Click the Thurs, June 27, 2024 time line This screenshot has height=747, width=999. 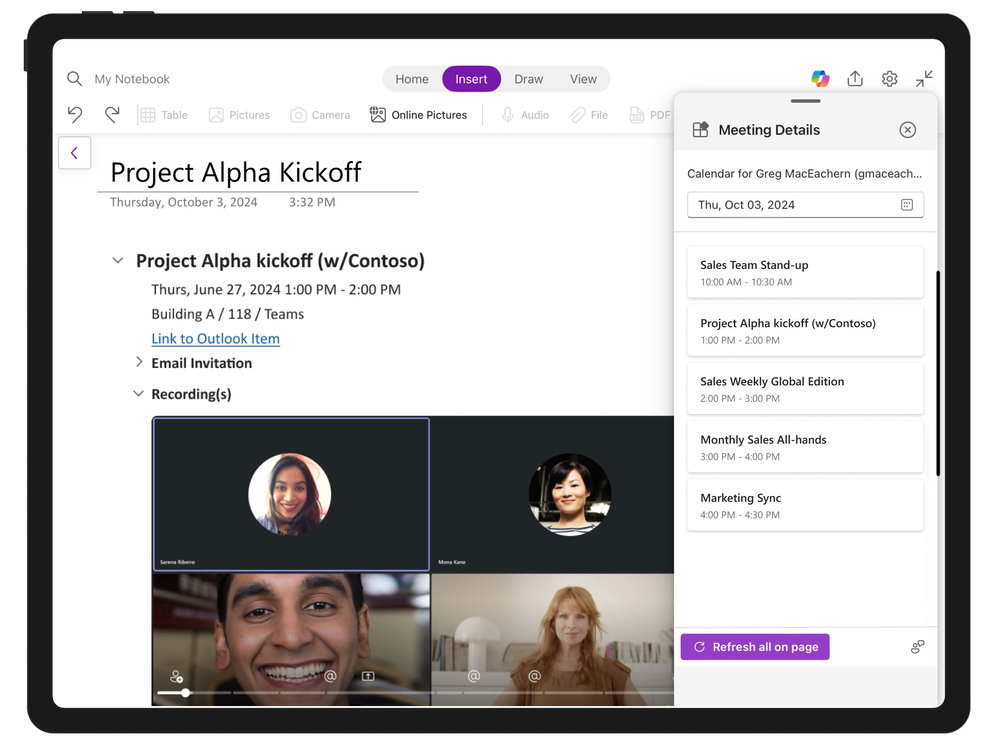(276, 289)
